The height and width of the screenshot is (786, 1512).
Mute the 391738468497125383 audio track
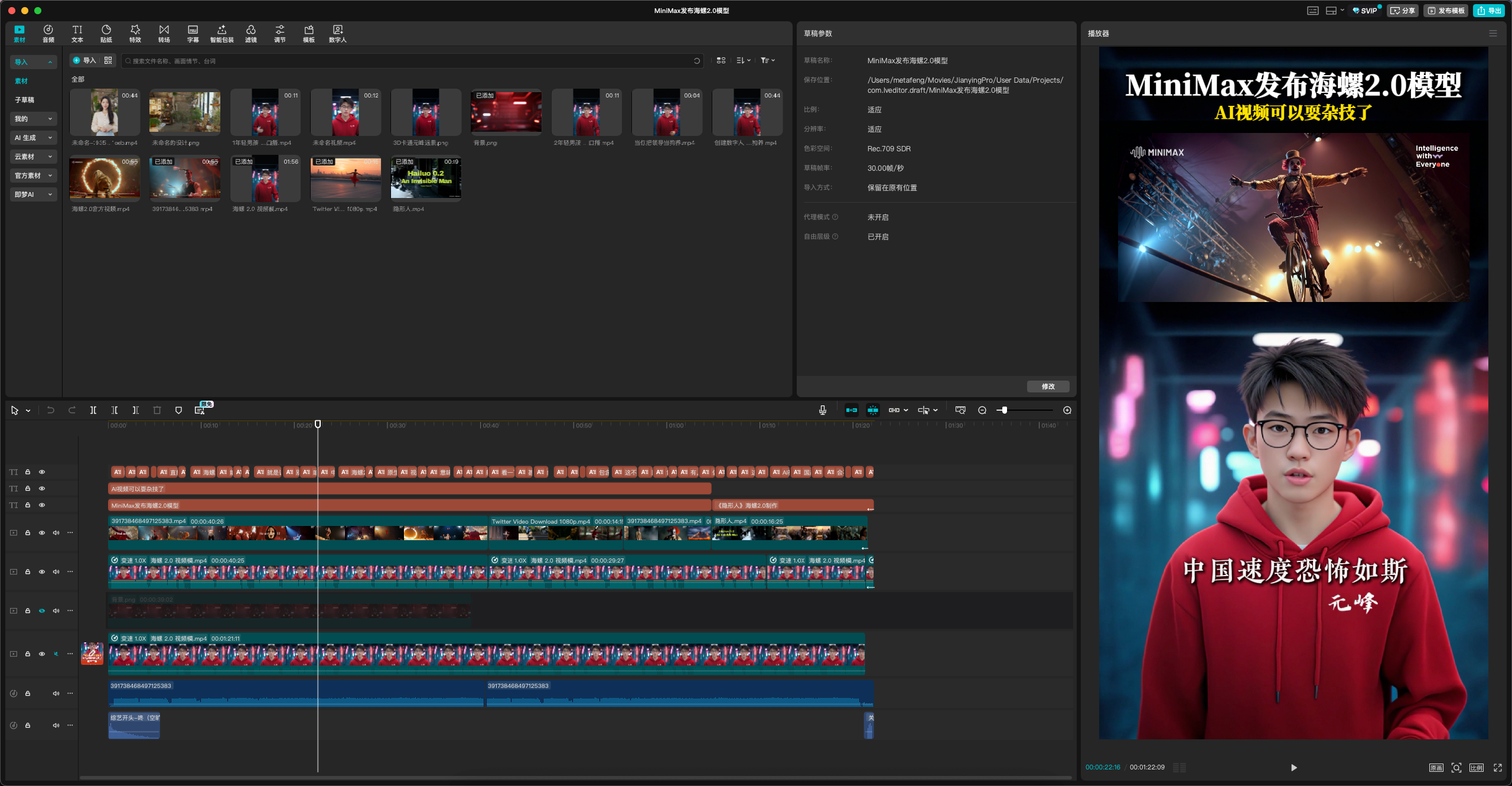click(56, 694)
